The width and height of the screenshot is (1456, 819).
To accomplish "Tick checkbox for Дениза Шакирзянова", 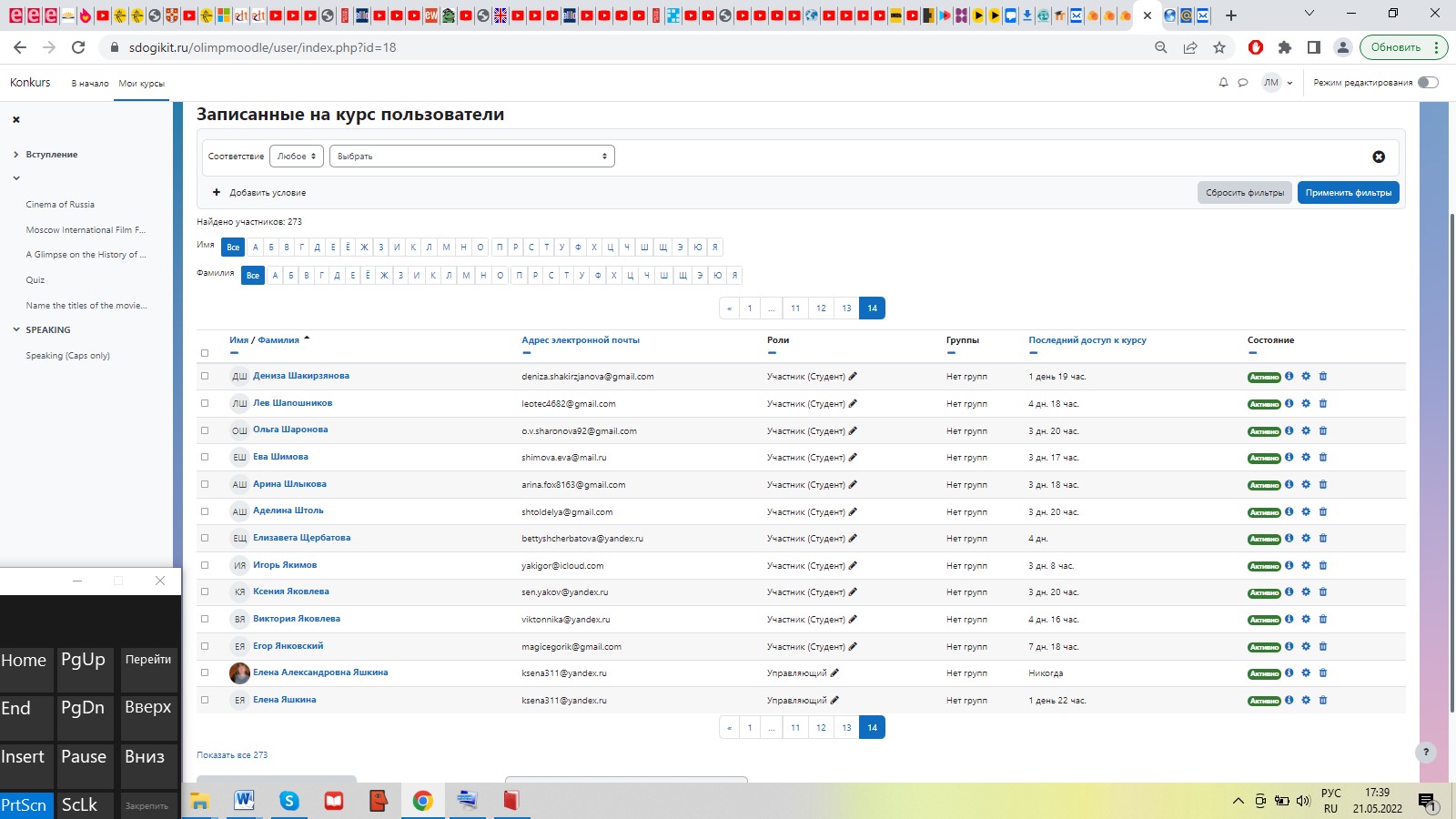I will [205, 376].
